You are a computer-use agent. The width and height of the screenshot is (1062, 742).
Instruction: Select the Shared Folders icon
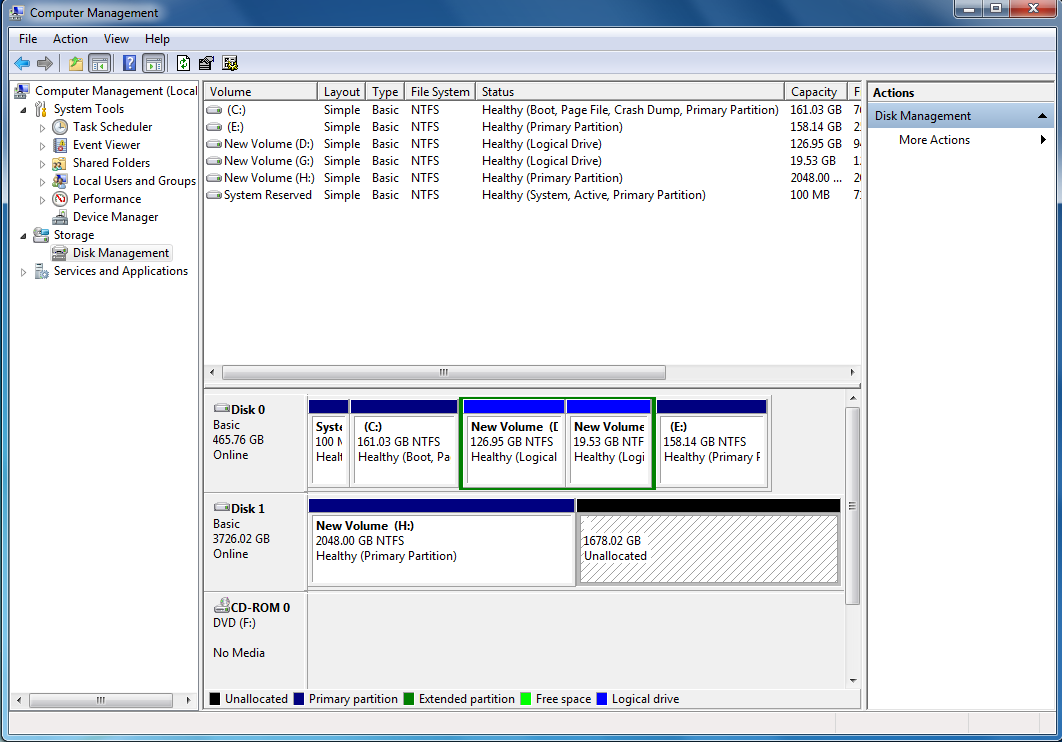coord(60,163)
